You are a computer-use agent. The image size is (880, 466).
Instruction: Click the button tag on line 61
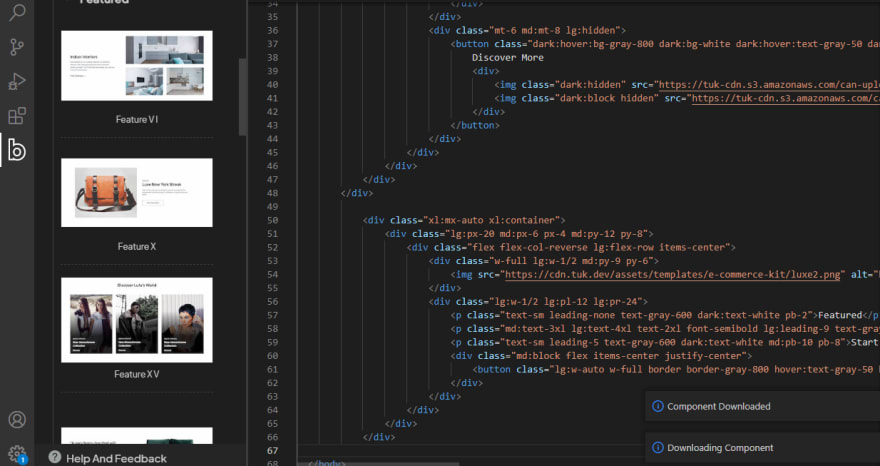(494, 369)
